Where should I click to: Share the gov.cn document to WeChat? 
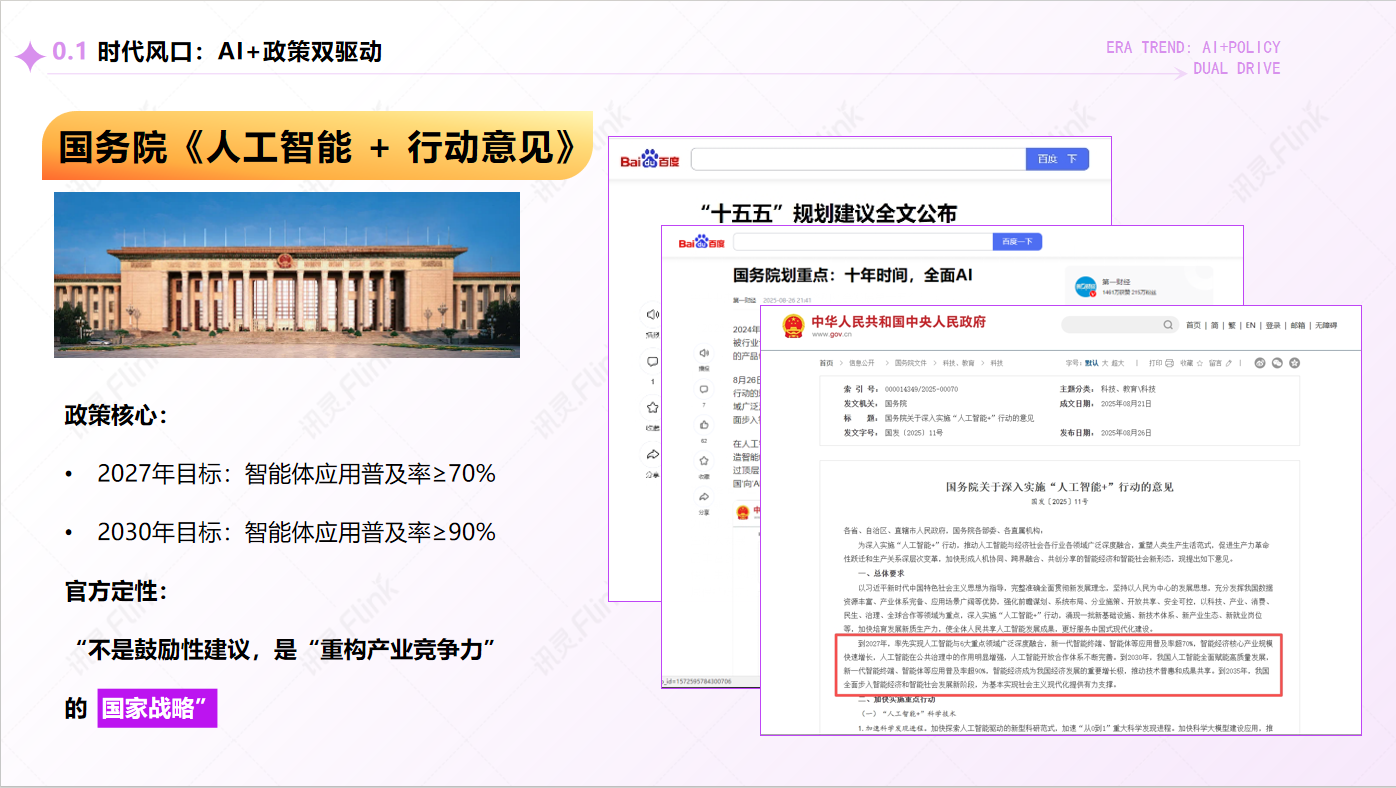pyautogui.click(x=1277, y=363)
